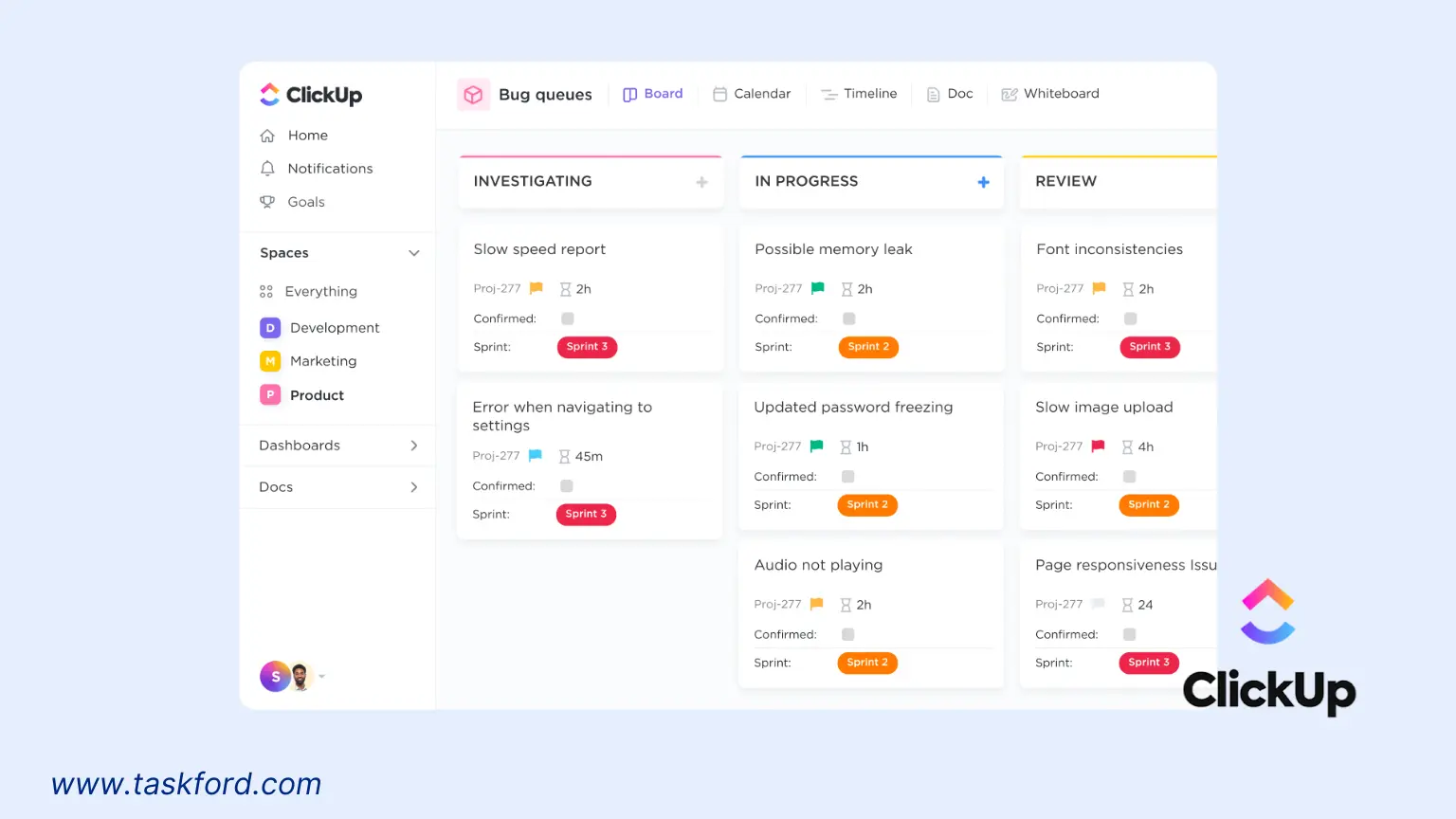
Task: Open the user avatar dropdown arrow
Action: pos(321,677)
